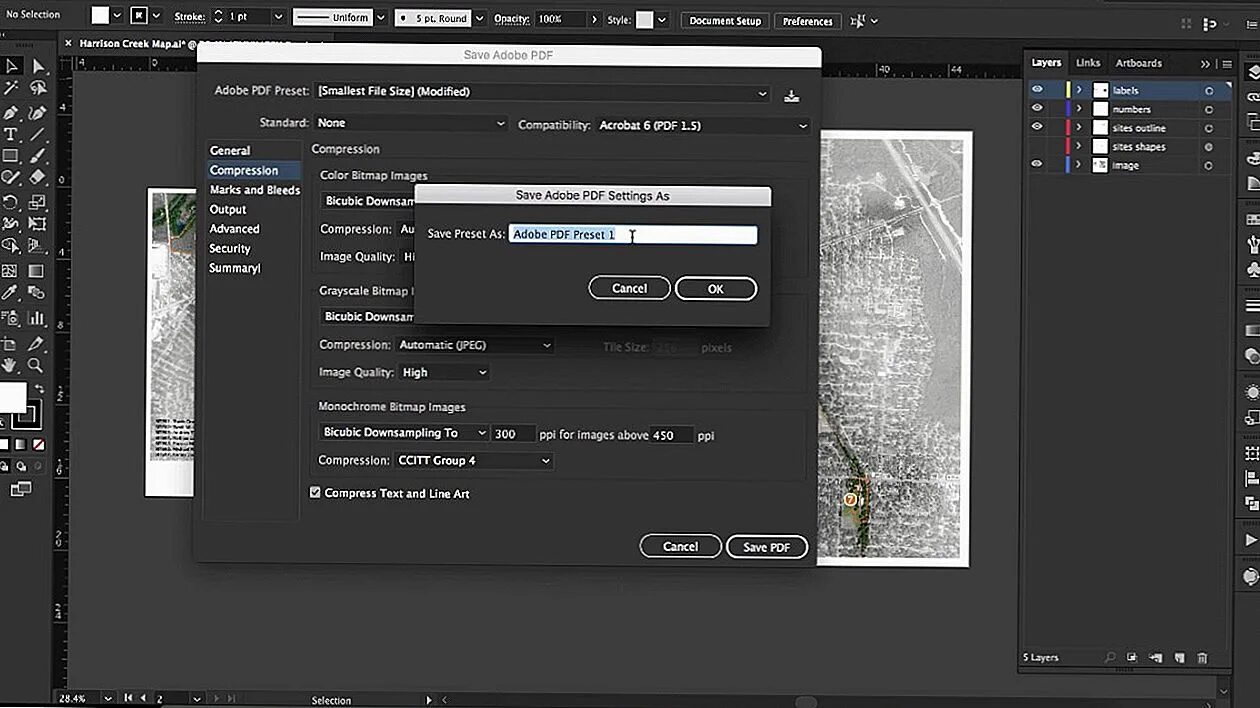Hide the labels layer
Screen dimensions: 1260x708
pyautogui.click(x=1037, y=90)
